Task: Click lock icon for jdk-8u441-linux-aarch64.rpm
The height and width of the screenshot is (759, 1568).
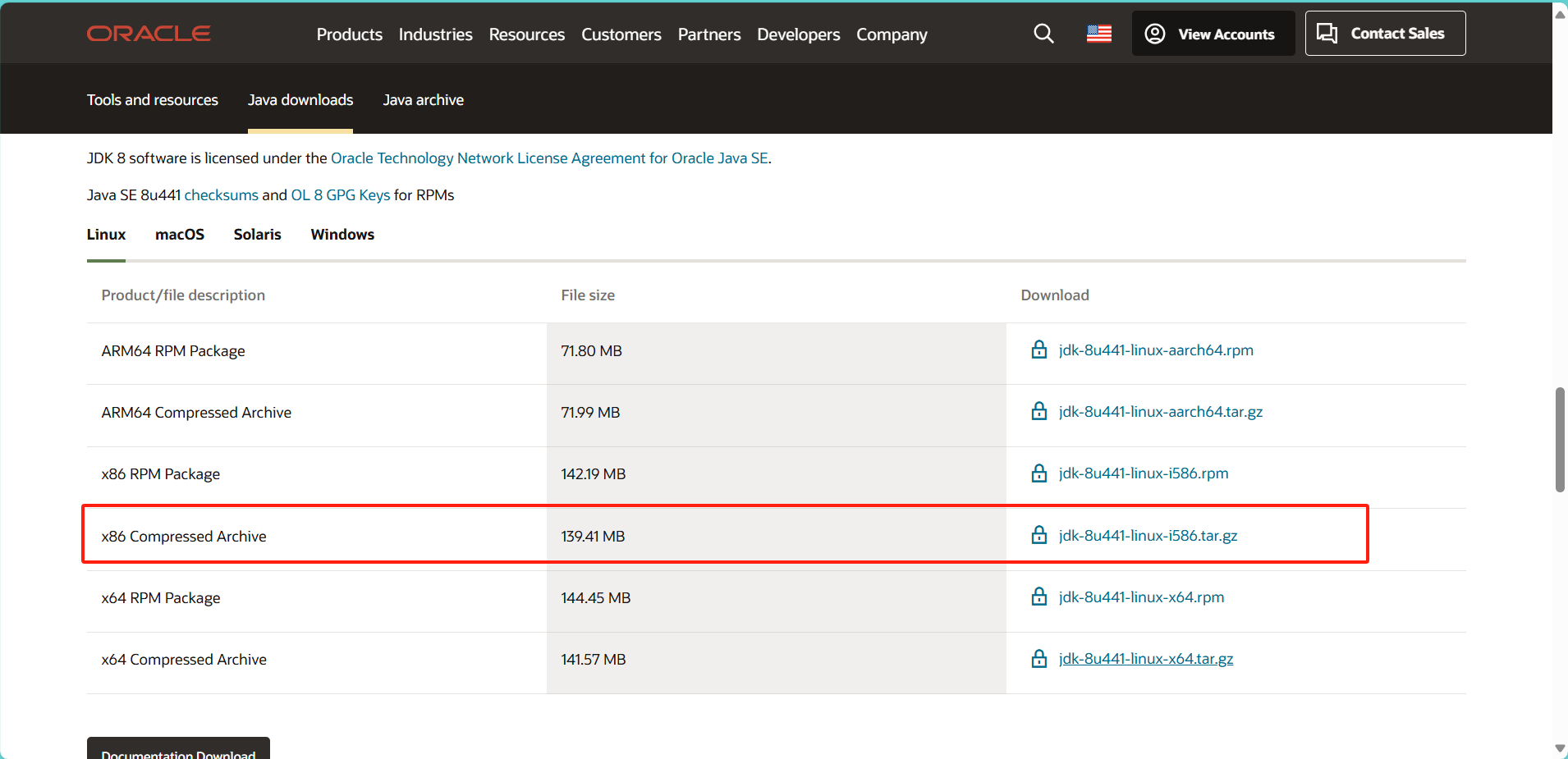Action: pyautogui.click(x=1039, y=350)
